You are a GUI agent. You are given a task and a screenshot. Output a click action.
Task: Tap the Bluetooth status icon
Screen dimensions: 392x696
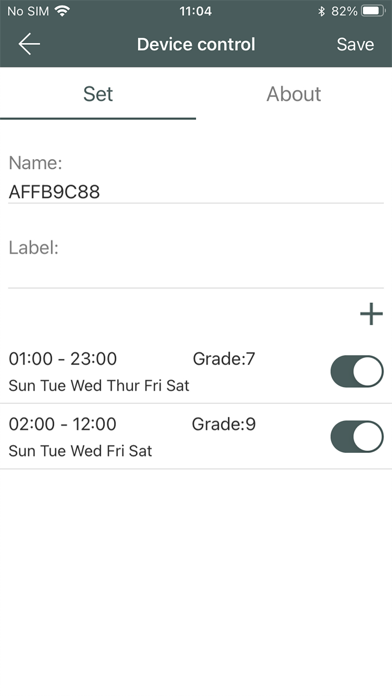pos(321,11)
